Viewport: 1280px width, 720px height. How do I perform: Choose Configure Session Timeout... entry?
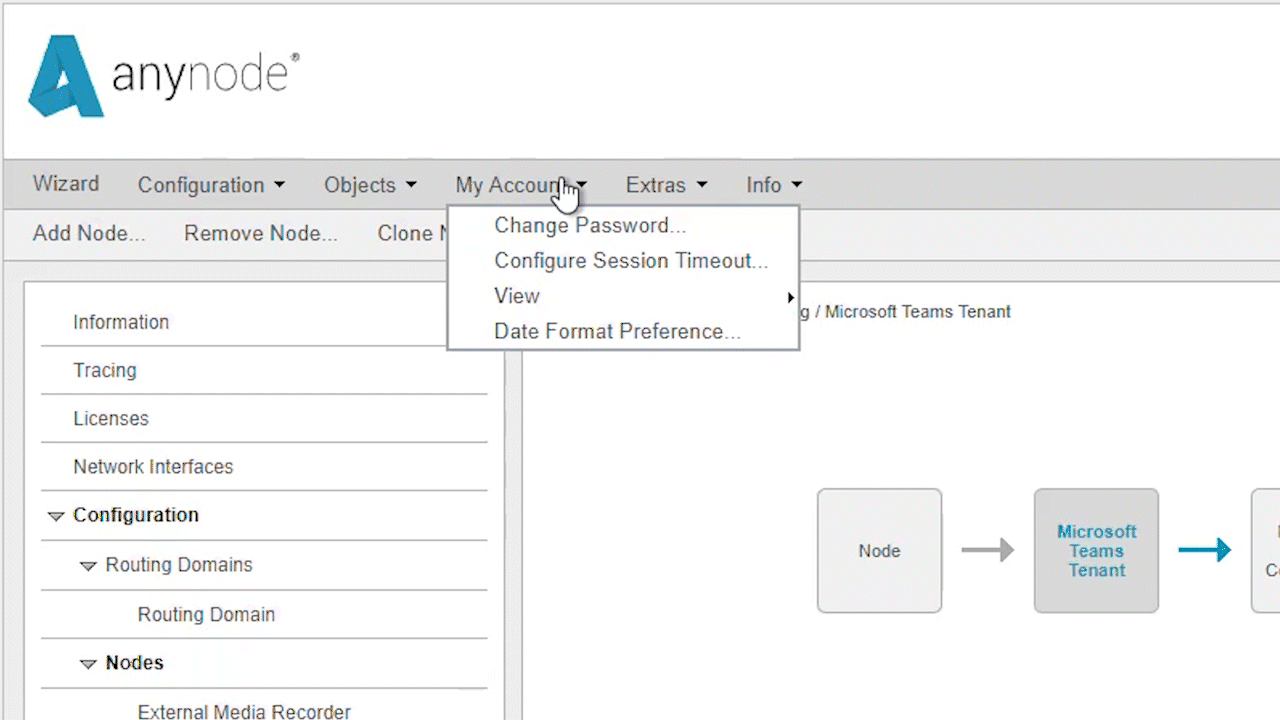pos(631,260)
